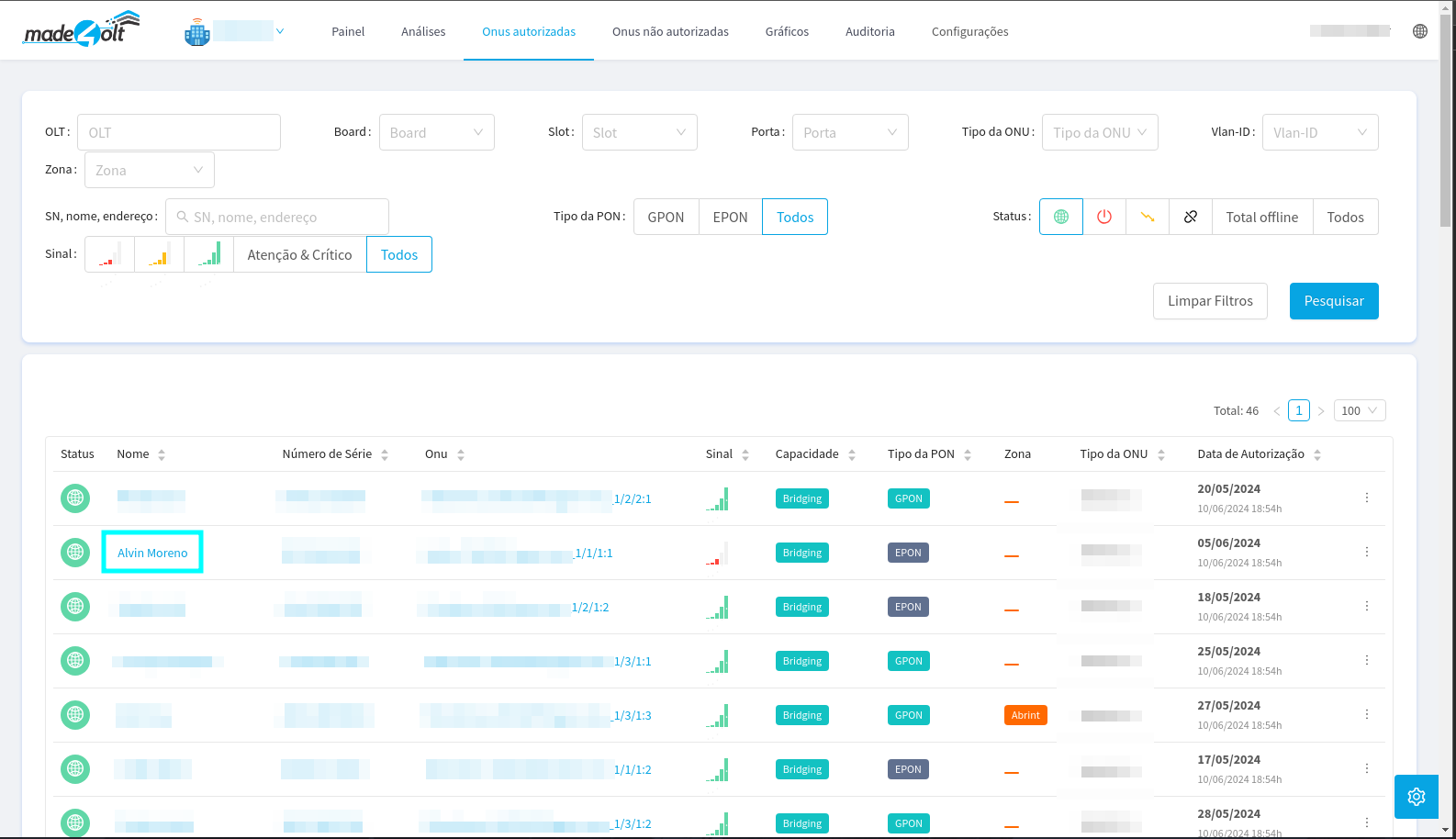Select the power-off status filter icon

(1103, 217)
